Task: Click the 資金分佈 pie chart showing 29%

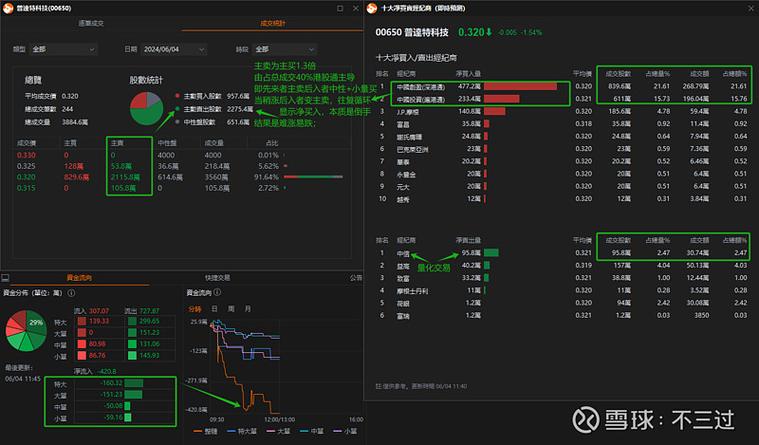Action: (26, 331)
